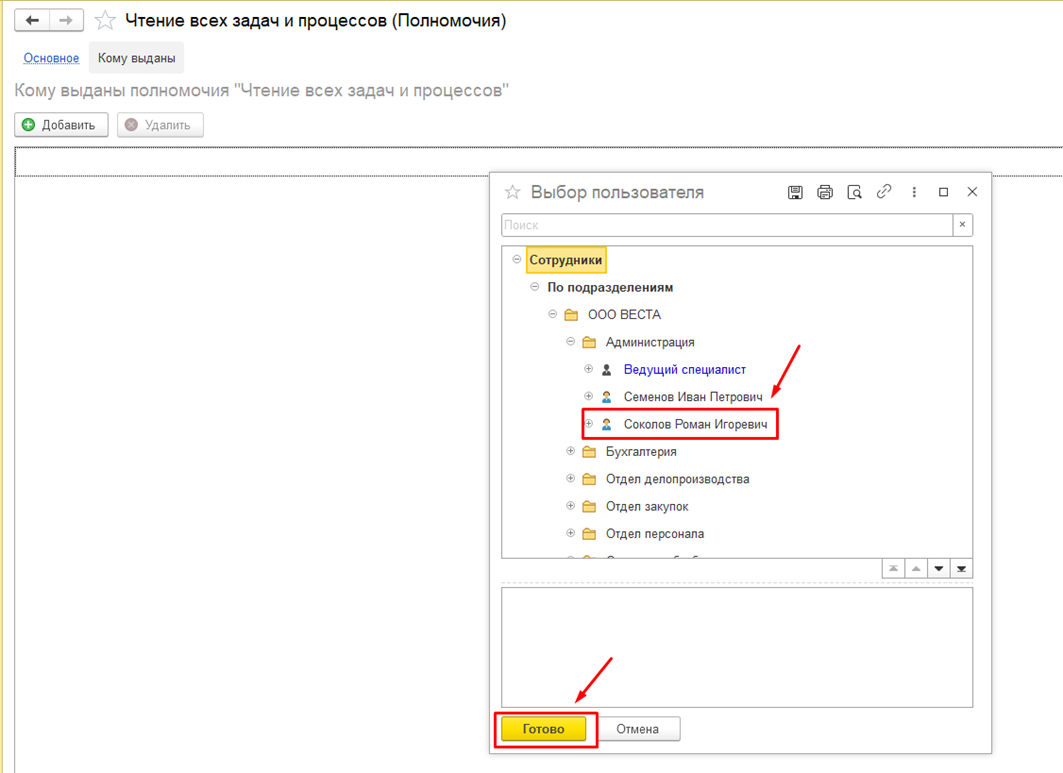The image size is (1063, 773).
Task: Go back with the left arrow button
Action: click(32, 20)
